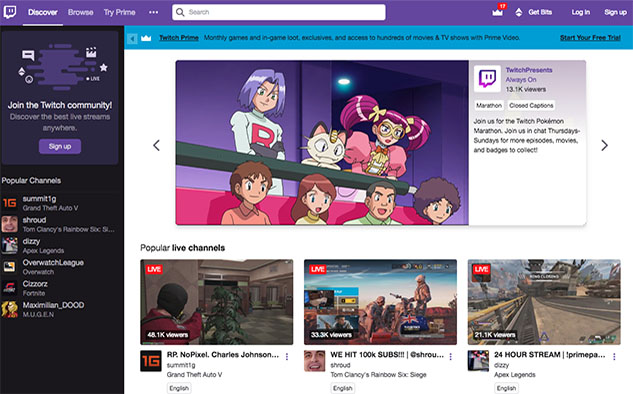The height and width of the screenshot is (394, 633).
Task: Click Log in
Action: [581, 12]
